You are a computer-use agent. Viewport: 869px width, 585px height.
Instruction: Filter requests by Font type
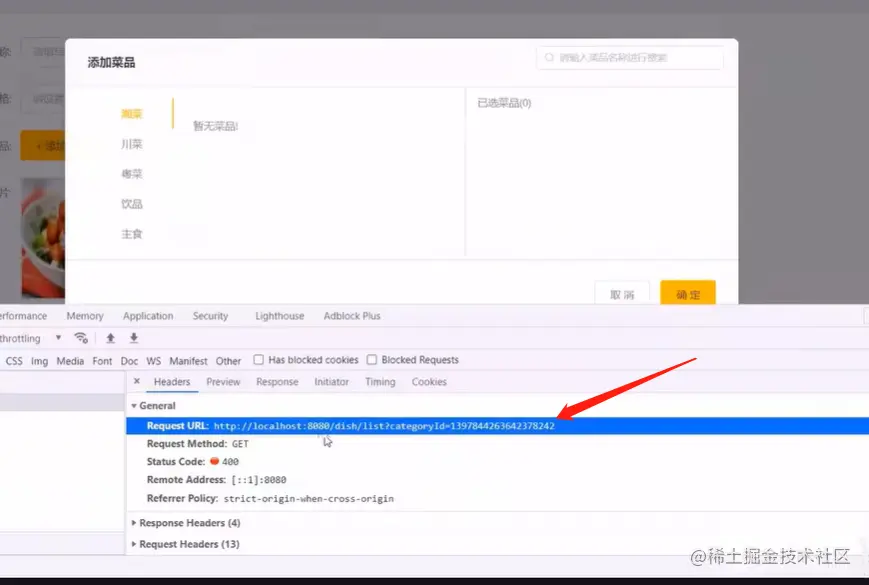(x=102, y=361)
